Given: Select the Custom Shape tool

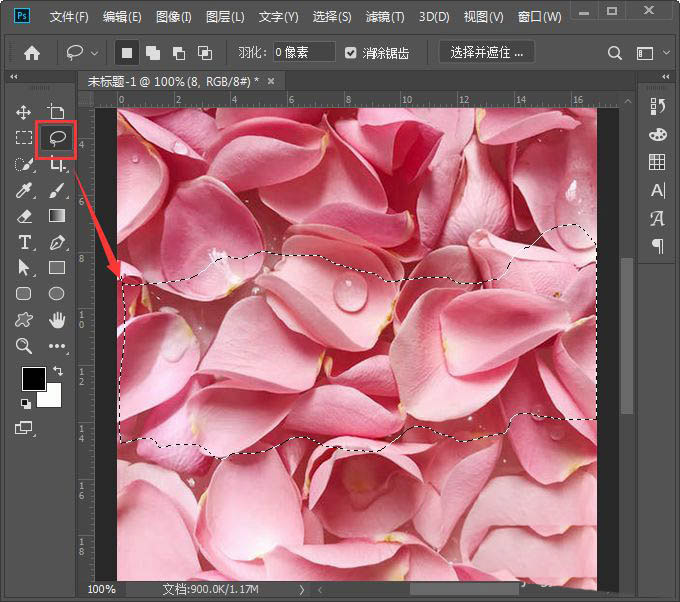Looking at the screenshot, I should [x=23, y=320].
